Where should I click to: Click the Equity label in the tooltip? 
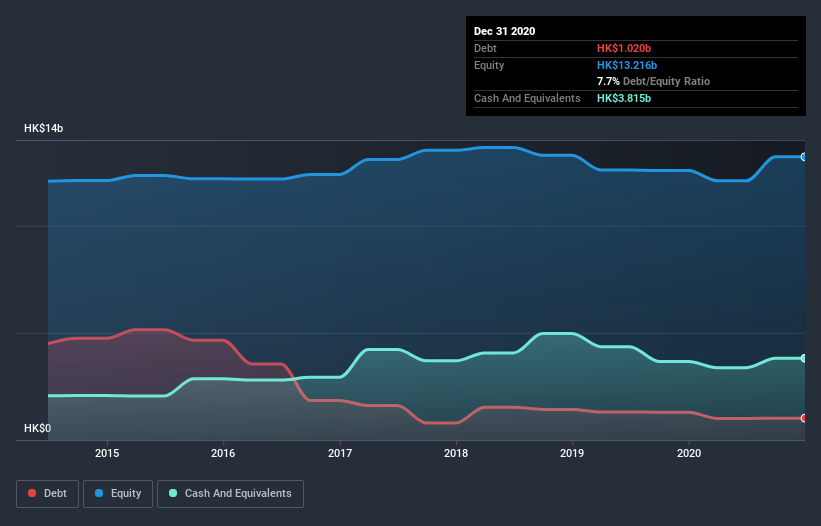coord(489,65)
